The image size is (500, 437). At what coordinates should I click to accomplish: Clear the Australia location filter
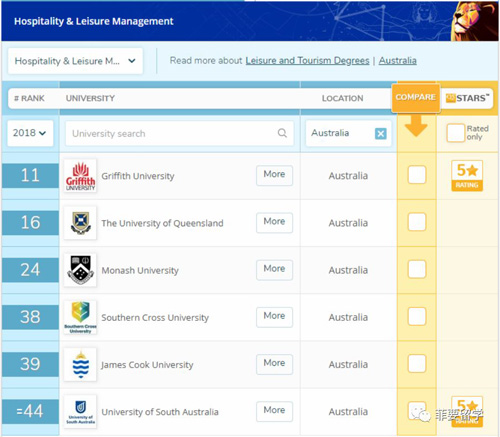point(381,134)
